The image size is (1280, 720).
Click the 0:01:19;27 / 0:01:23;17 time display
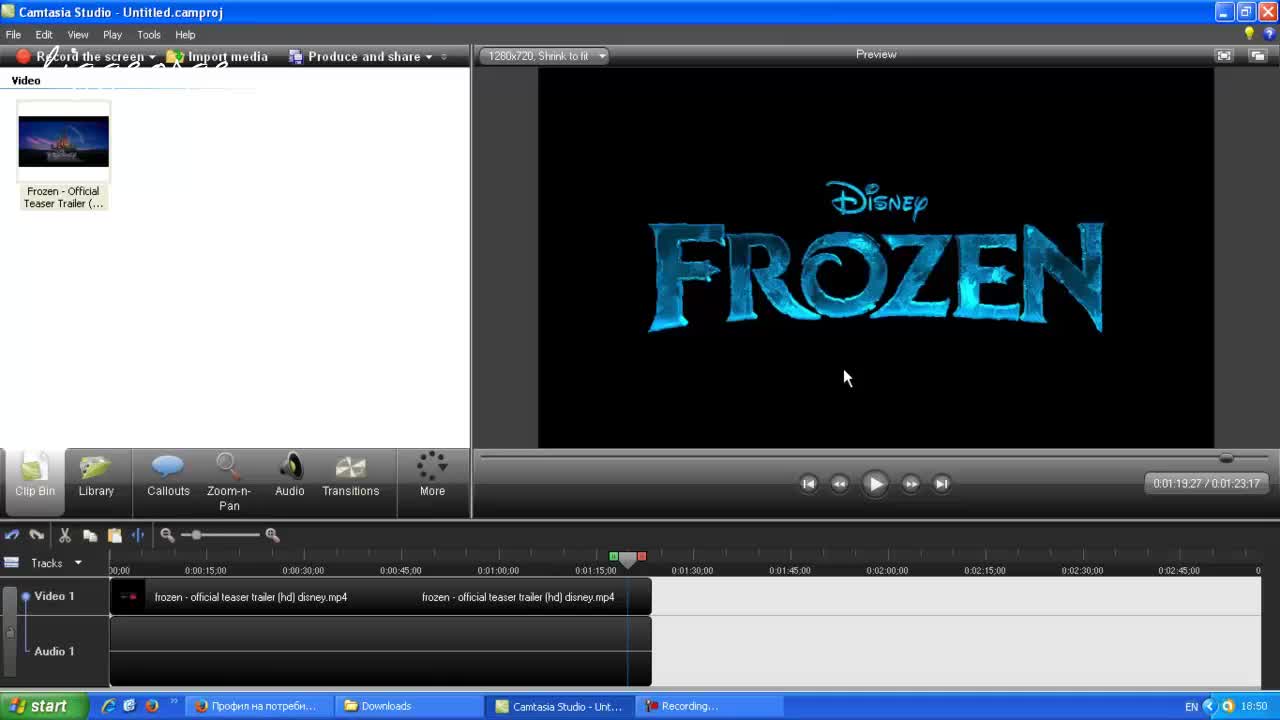[x=1206, y=484]
